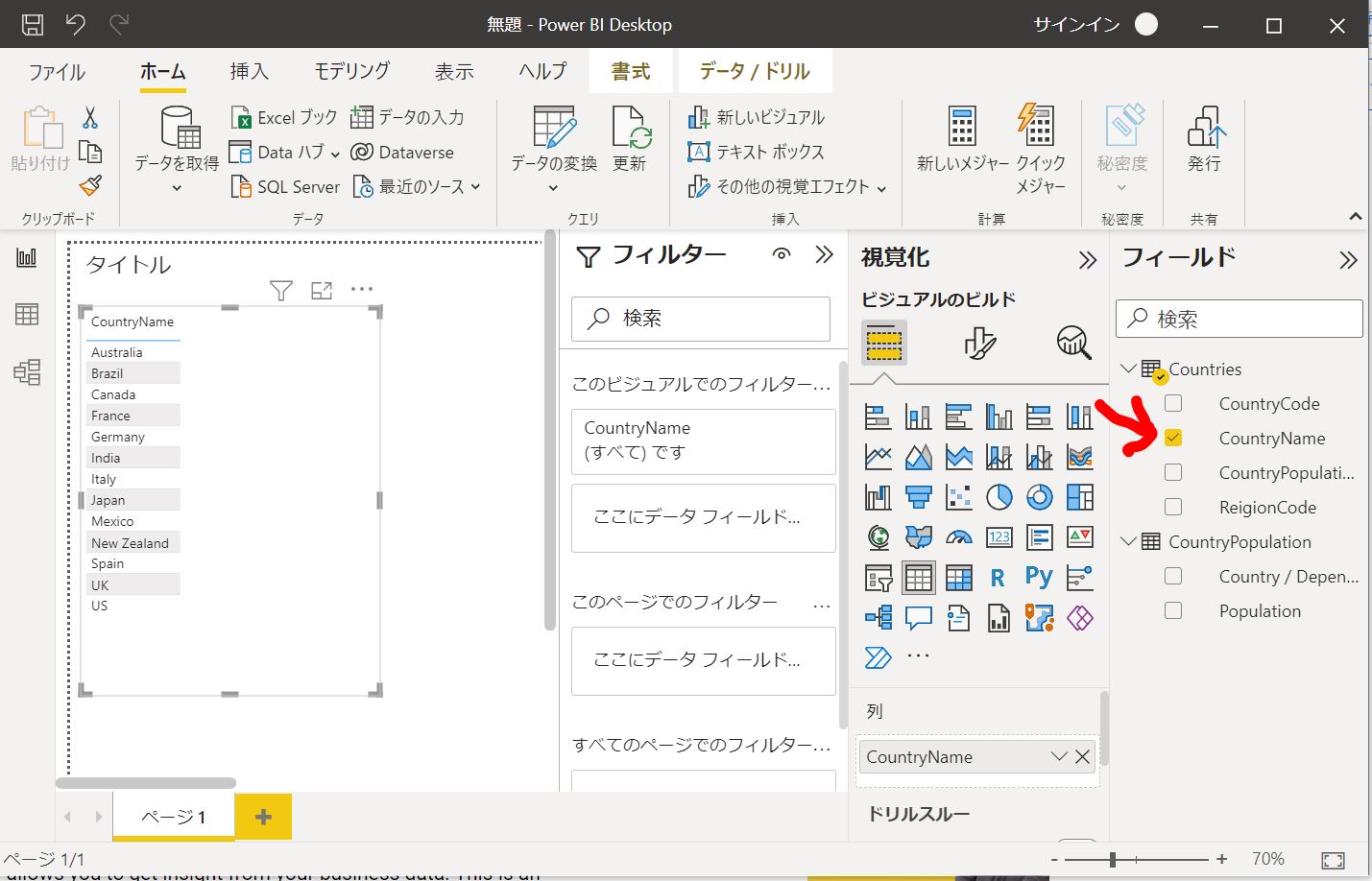Check the Country / Depen... field
This screenshot has width=1372, height=881.
pyautogui.click(x=1173, y=576)
